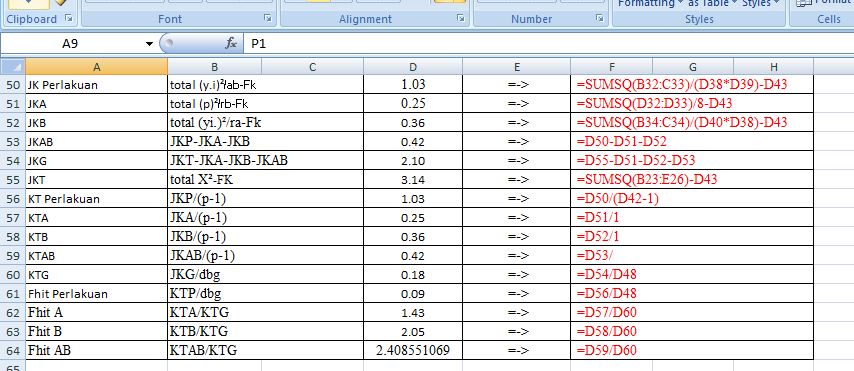Click the value 2.10 in JKG row

pos(413,161)
